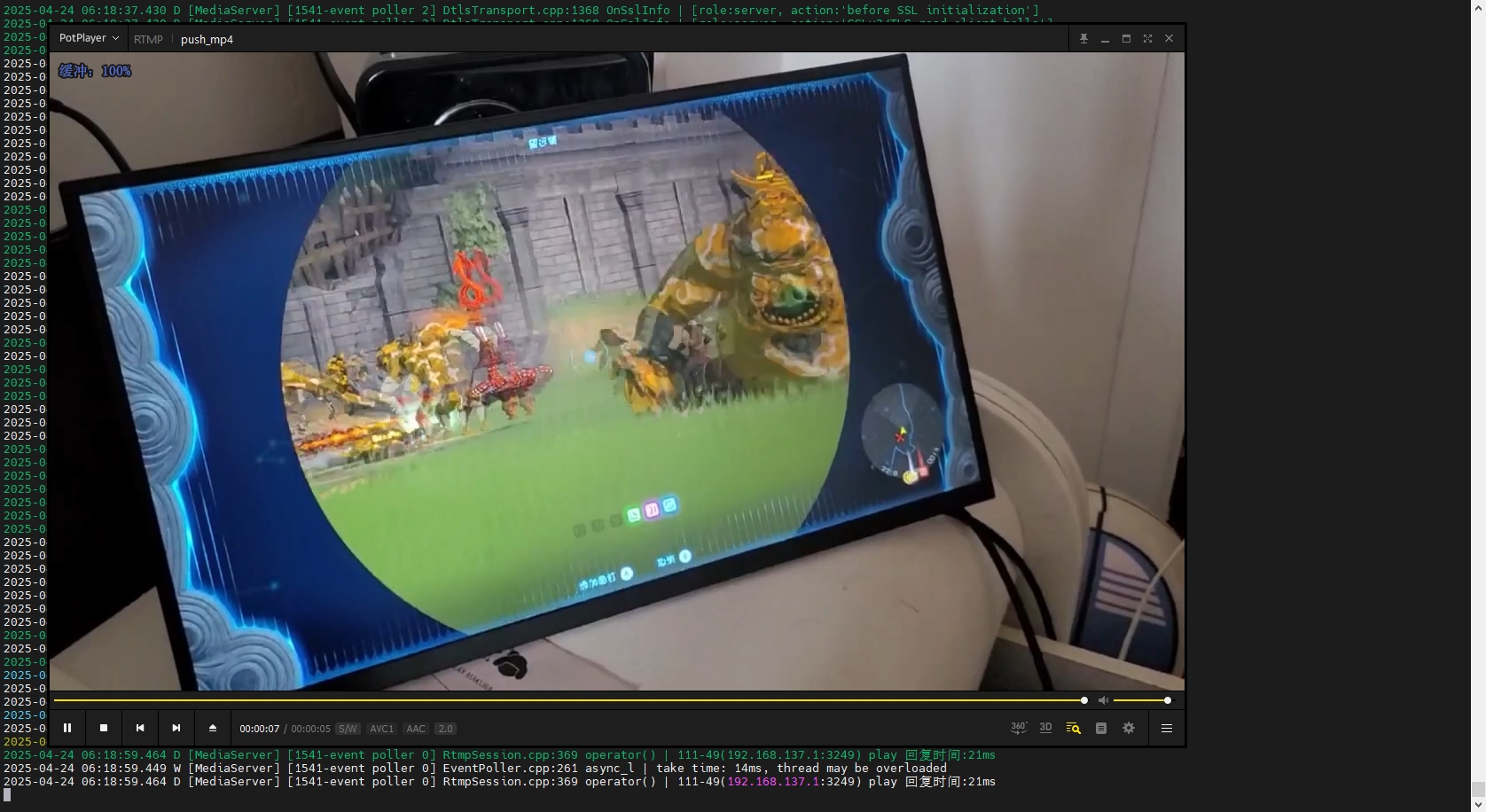Open the chapter/bookmark list icon
The image size is (1486, 812).
point(1101,728)
